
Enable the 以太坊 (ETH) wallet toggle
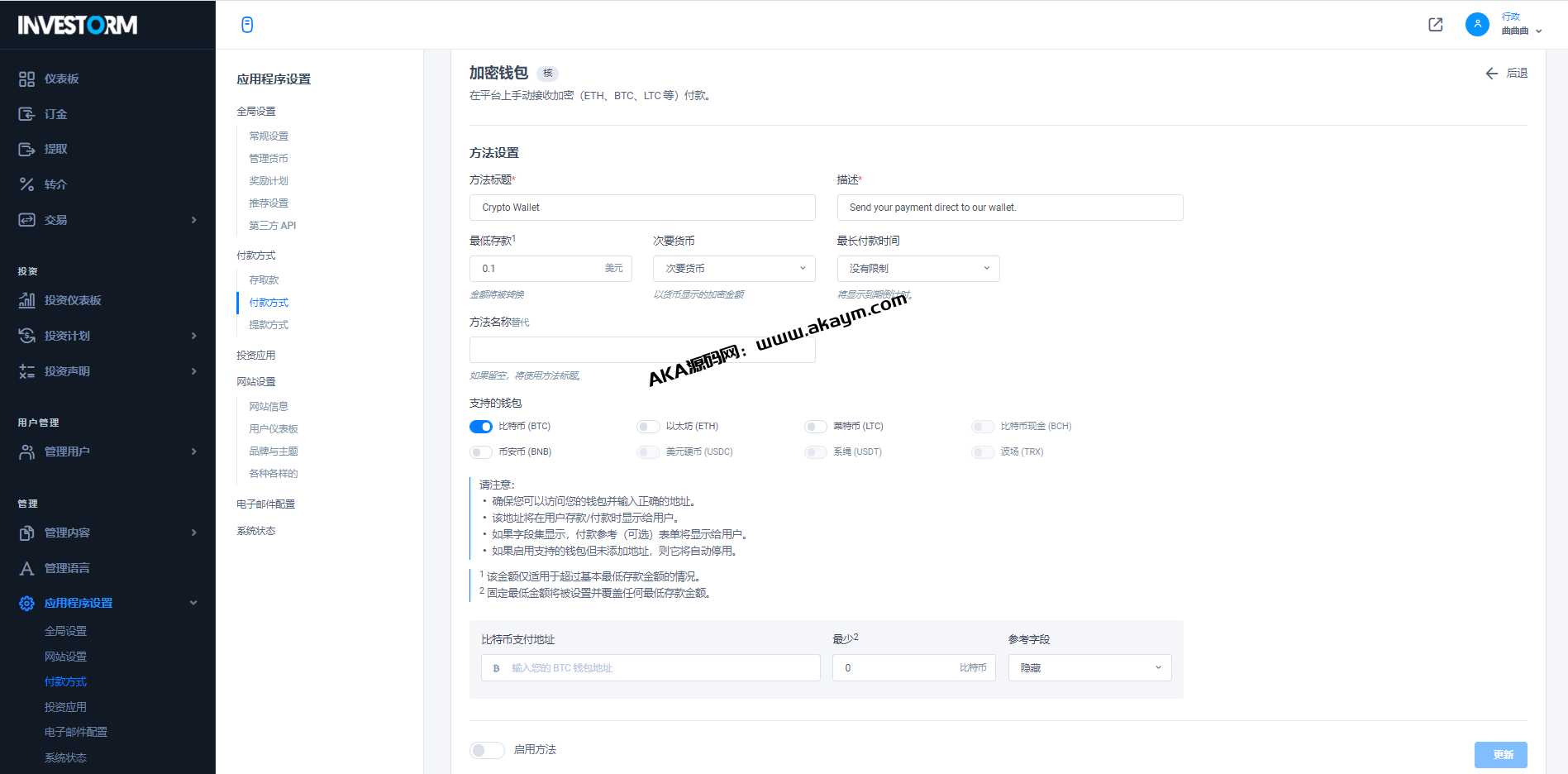click(x=648, y=427)
